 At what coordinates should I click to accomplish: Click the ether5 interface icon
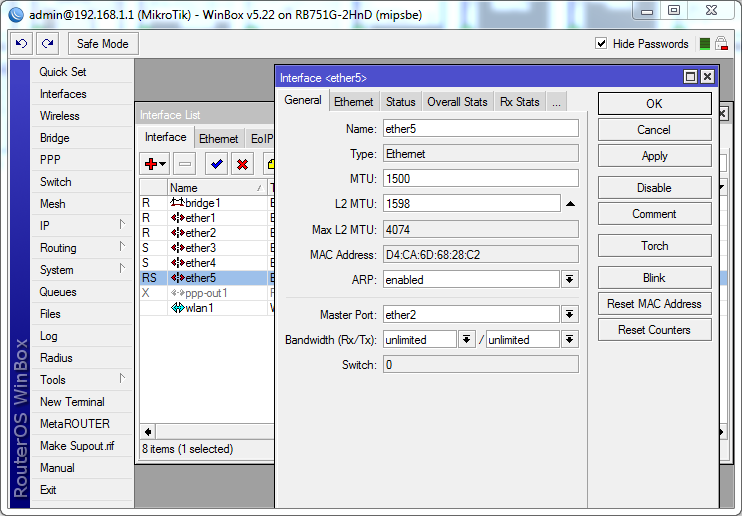tap(177, 278)
